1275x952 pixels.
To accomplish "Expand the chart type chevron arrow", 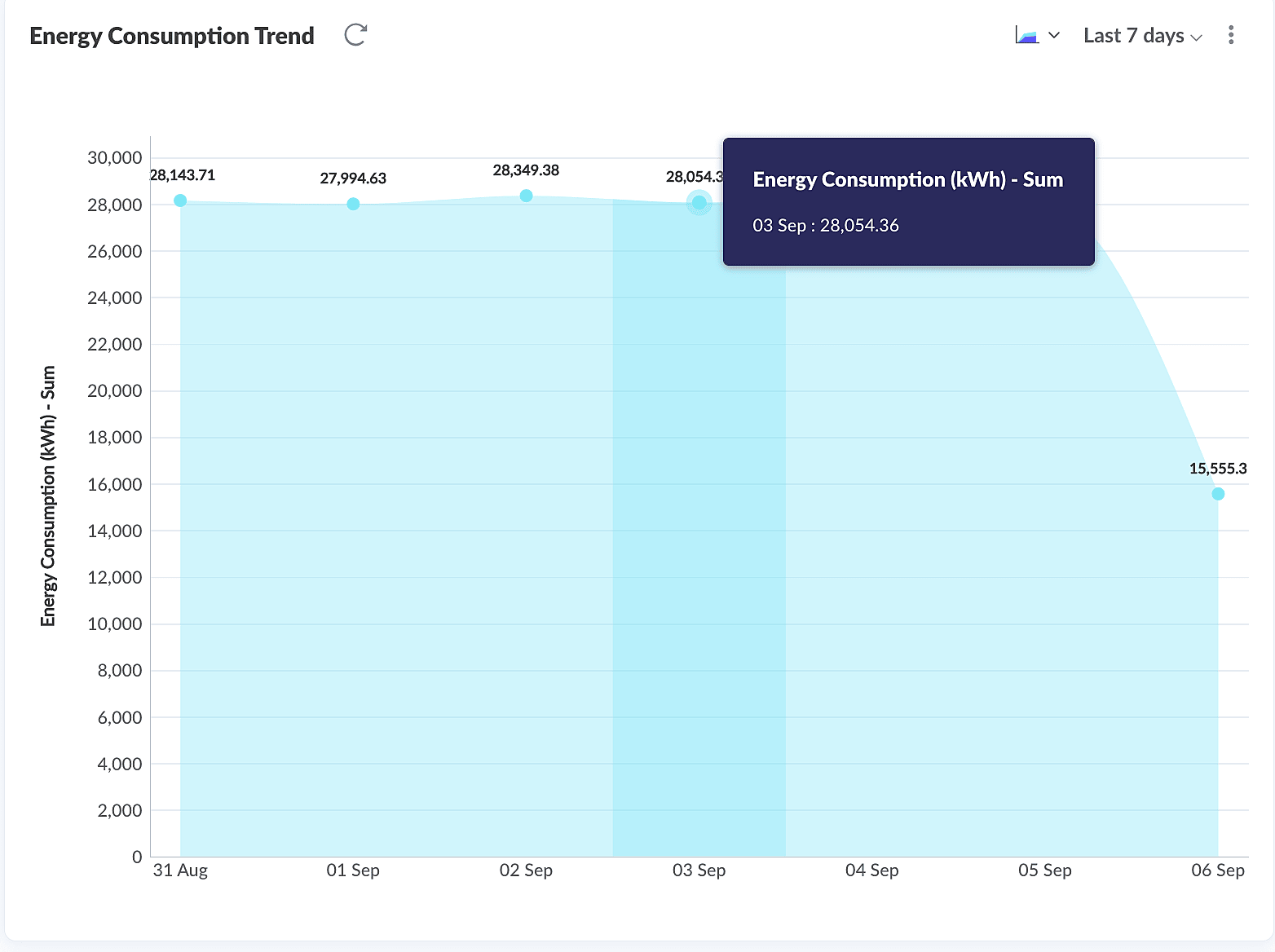I will (1054, 35).
